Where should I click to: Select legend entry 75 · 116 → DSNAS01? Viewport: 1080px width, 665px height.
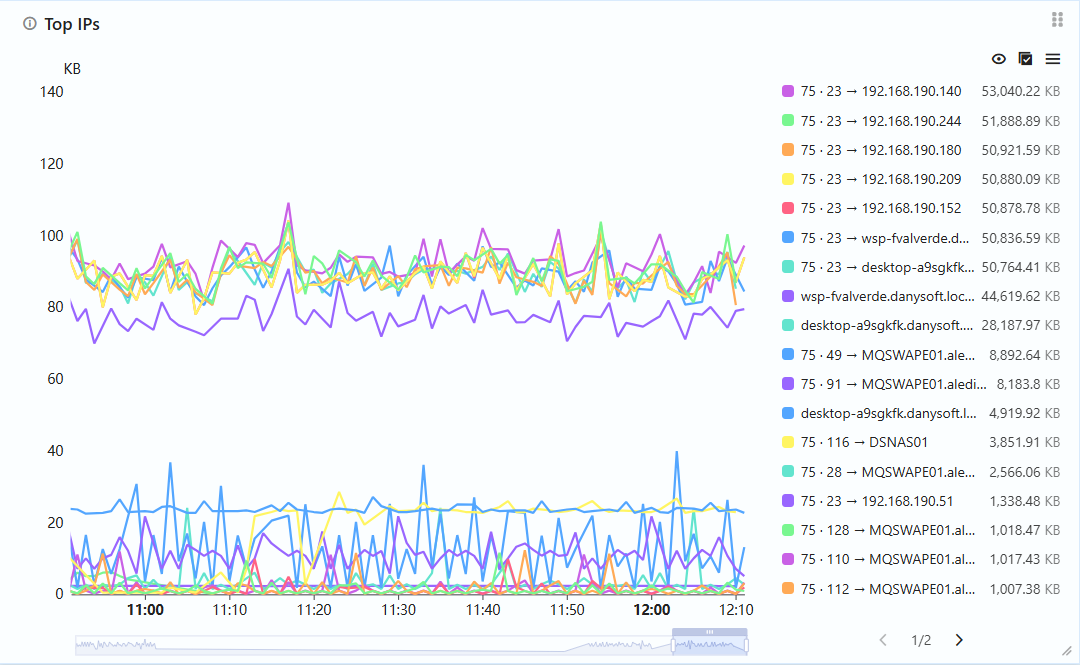921,442
